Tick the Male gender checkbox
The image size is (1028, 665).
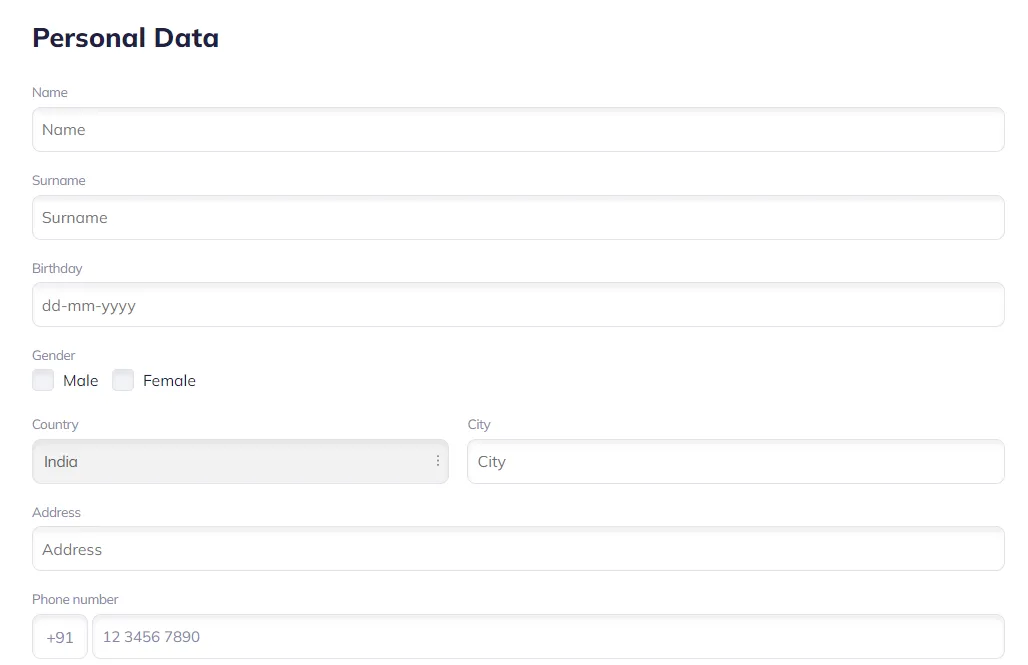tap(43, 380)
